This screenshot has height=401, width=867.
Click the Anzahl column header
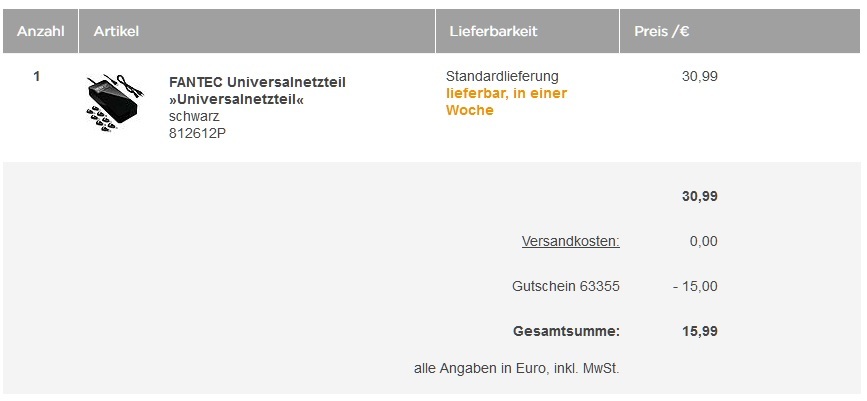pos(40,31)
